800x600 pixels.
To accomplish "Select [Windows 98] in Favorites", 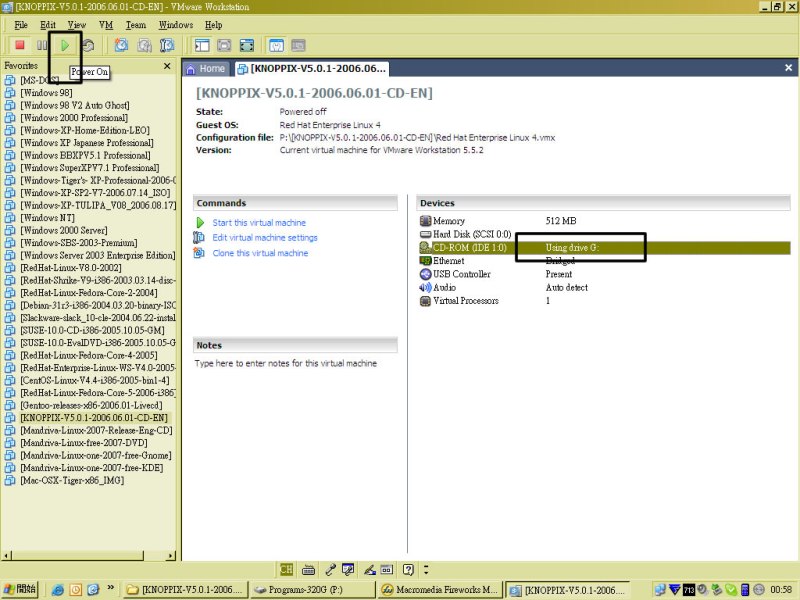I will (x=46, y=92).
